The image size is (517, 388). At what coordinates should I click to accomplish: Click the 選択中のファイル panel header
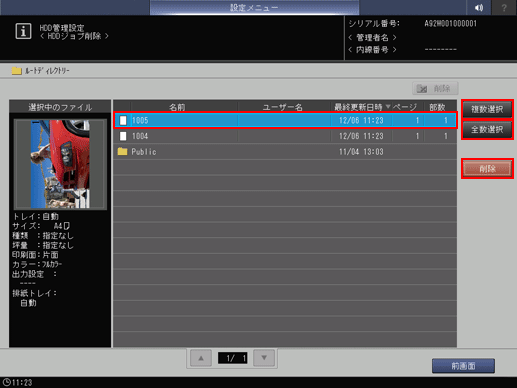click(60, 107)
